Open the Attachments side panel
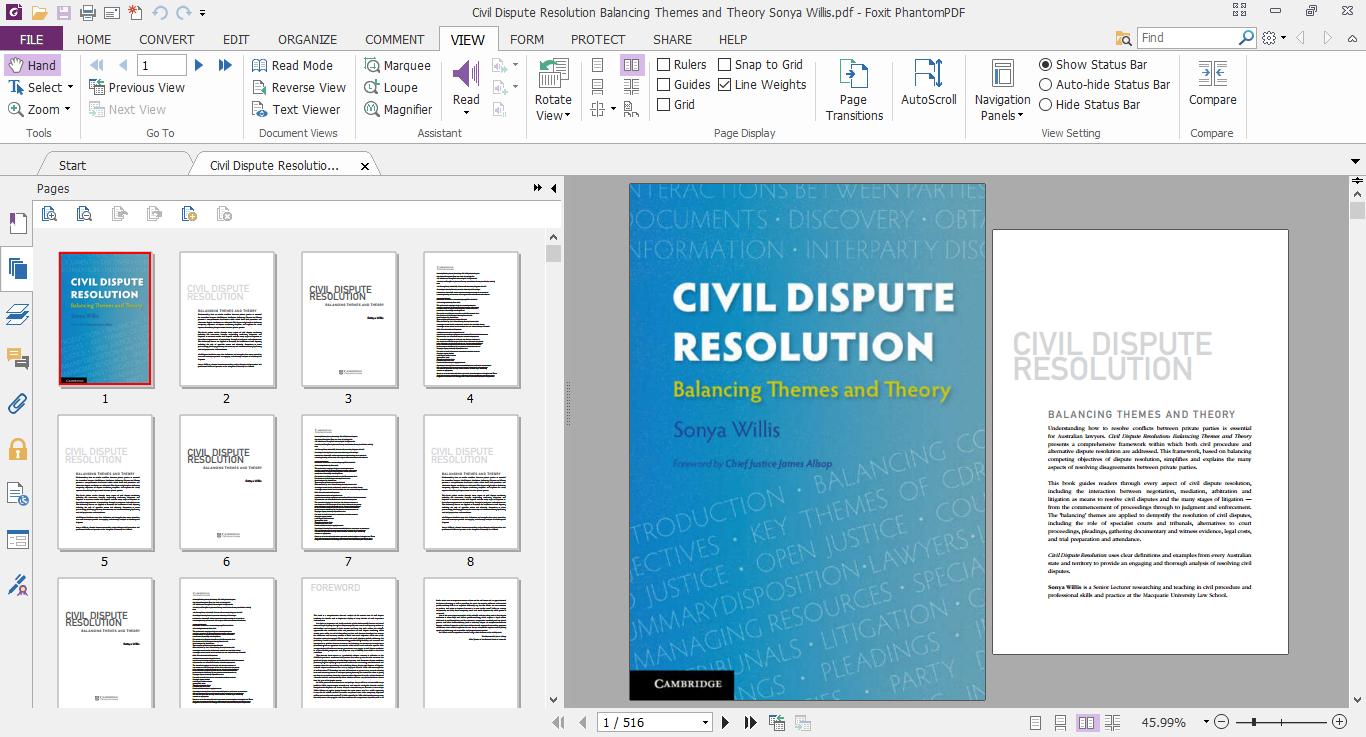 pyautogui.click(x=17, y=404)
